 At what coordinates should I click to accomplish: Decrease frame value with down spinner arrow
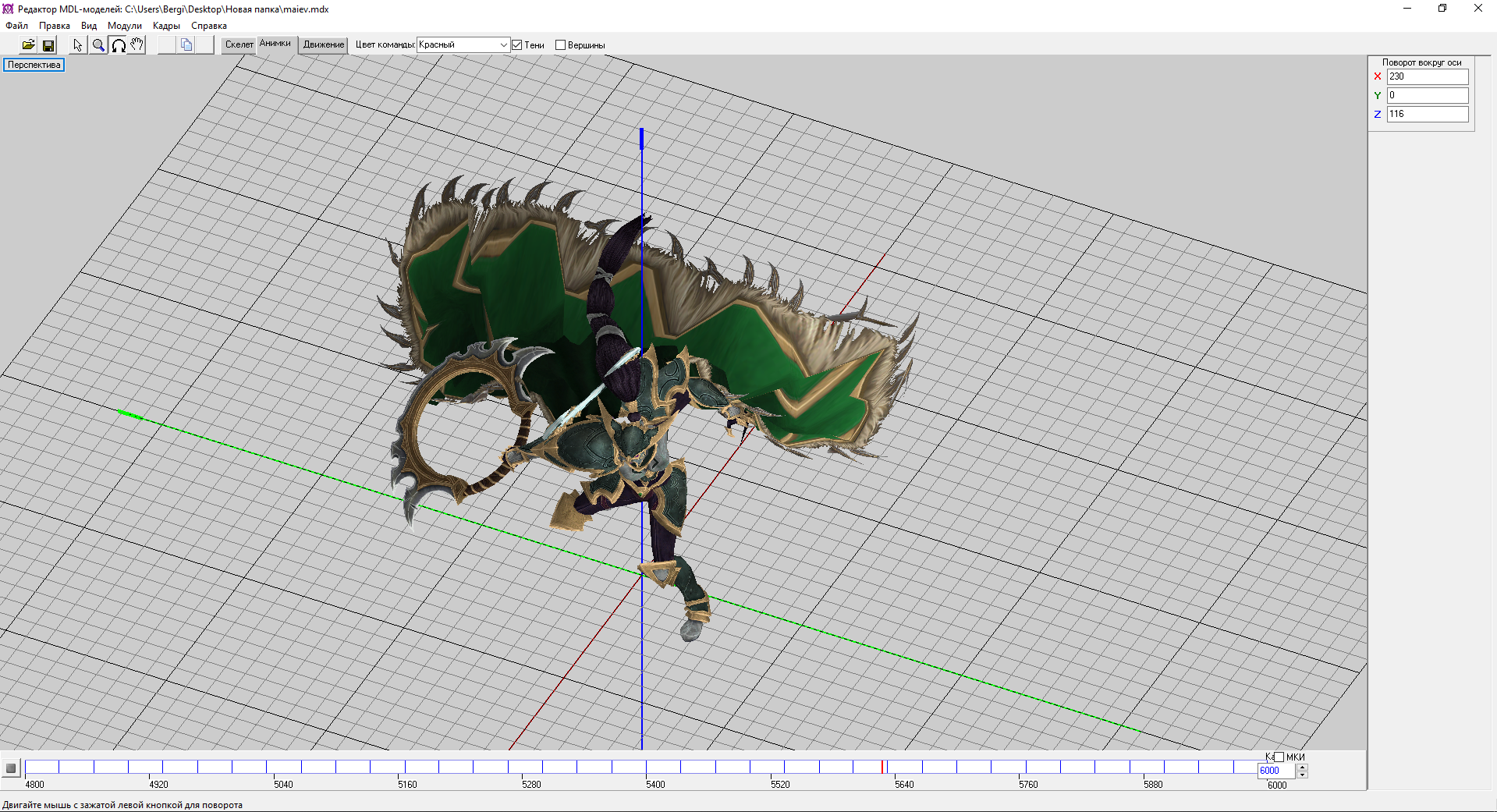[1302, 775]
